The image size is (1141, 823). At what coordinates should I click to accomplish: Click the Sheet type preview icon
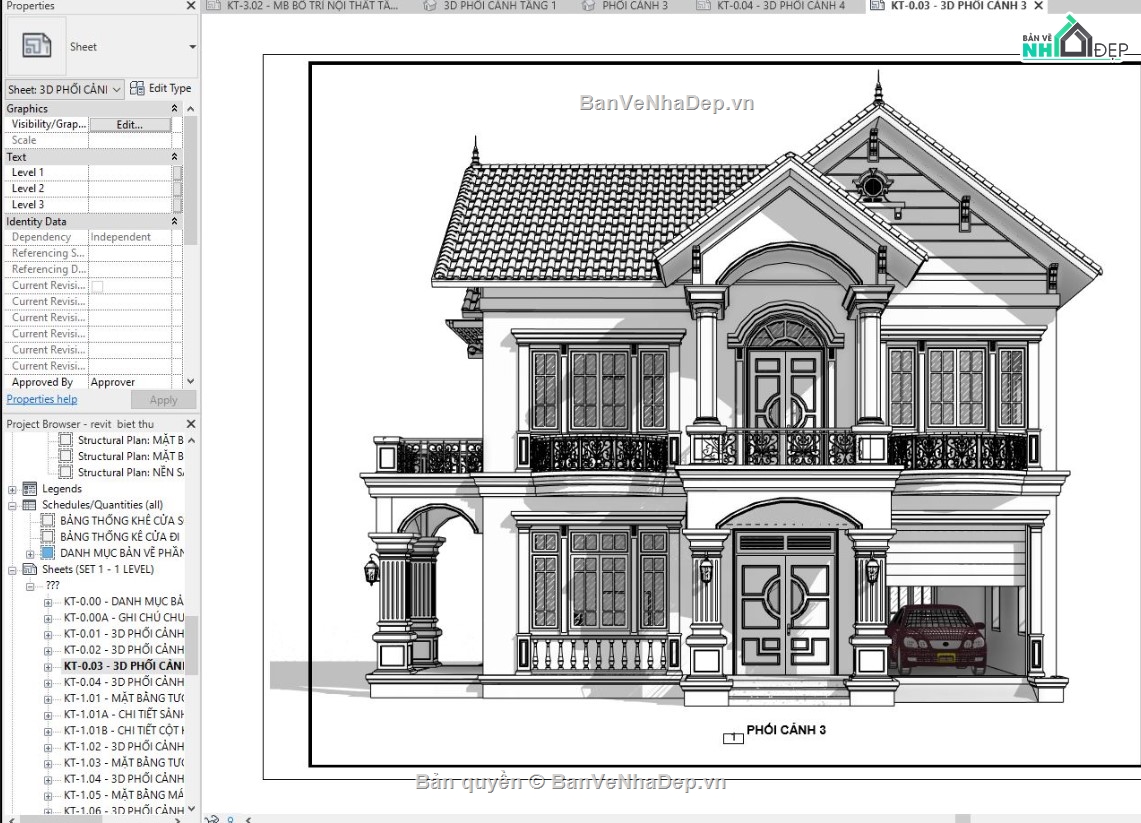tap(36, 46)
